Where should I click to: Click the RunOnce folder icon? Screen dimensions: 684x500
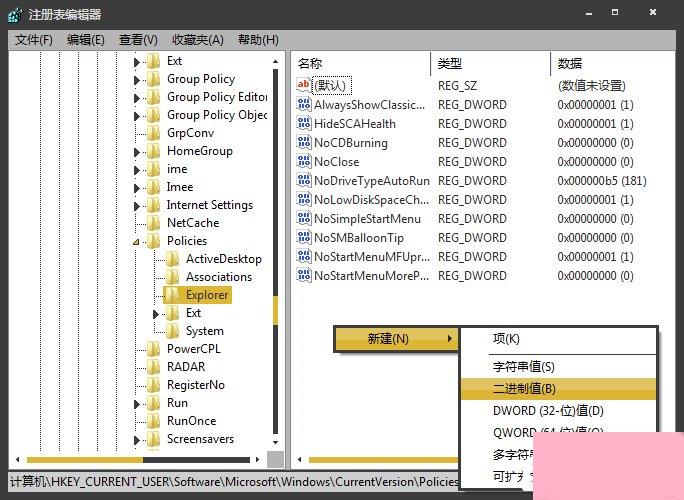pyautogui.click(x=153, y=421)
